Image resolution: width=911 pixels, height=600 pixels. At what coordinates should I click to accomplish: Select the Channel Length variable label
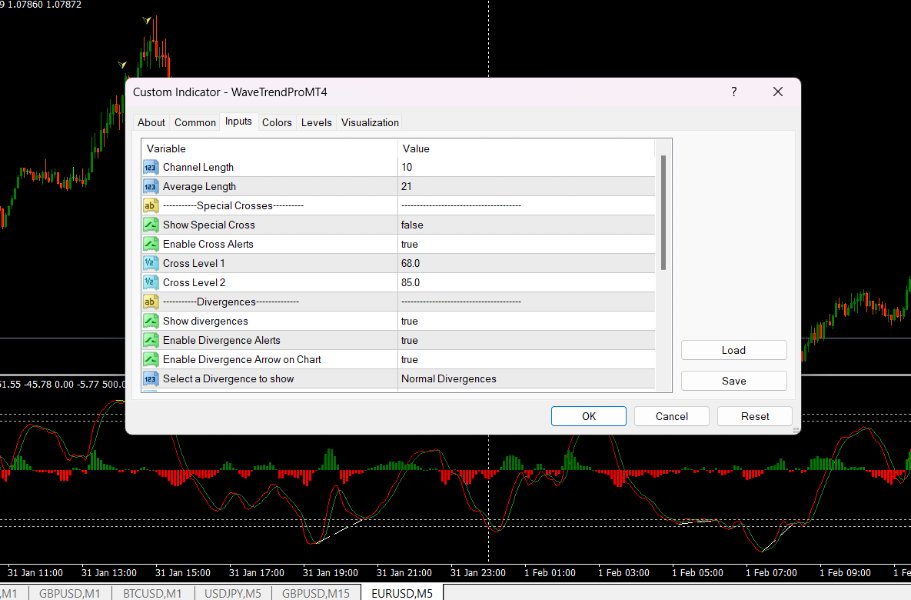[x=198, y=167]
